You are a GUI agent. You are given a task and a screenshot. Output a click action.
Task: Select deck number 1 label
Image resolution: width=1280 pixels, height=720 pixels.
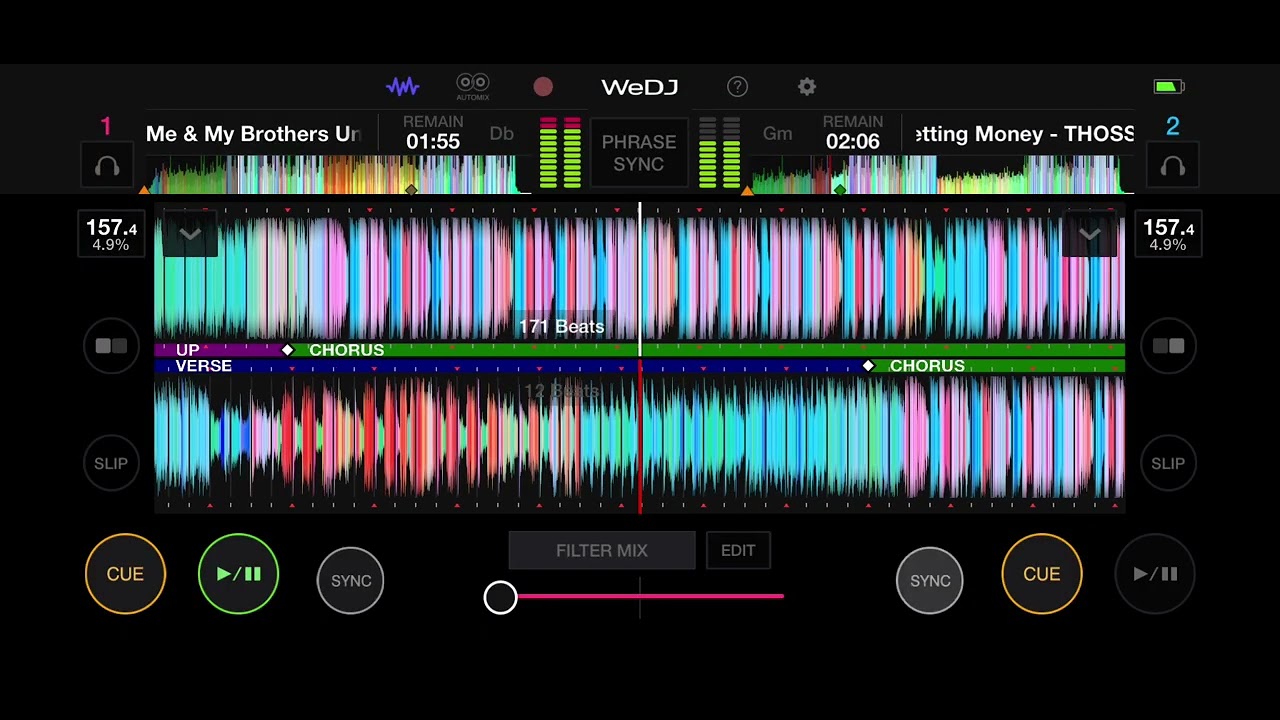tap(106, 126)
